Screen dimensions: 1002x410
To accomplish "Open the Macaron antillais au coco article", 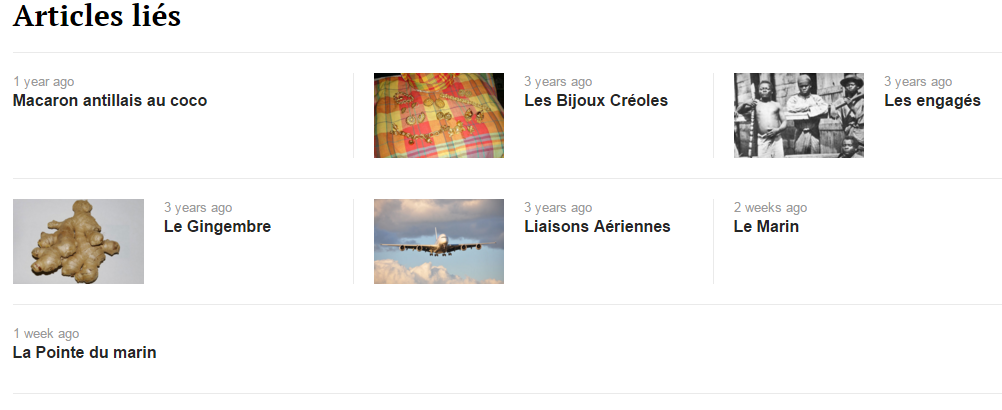I will click(x=110, y=100).
